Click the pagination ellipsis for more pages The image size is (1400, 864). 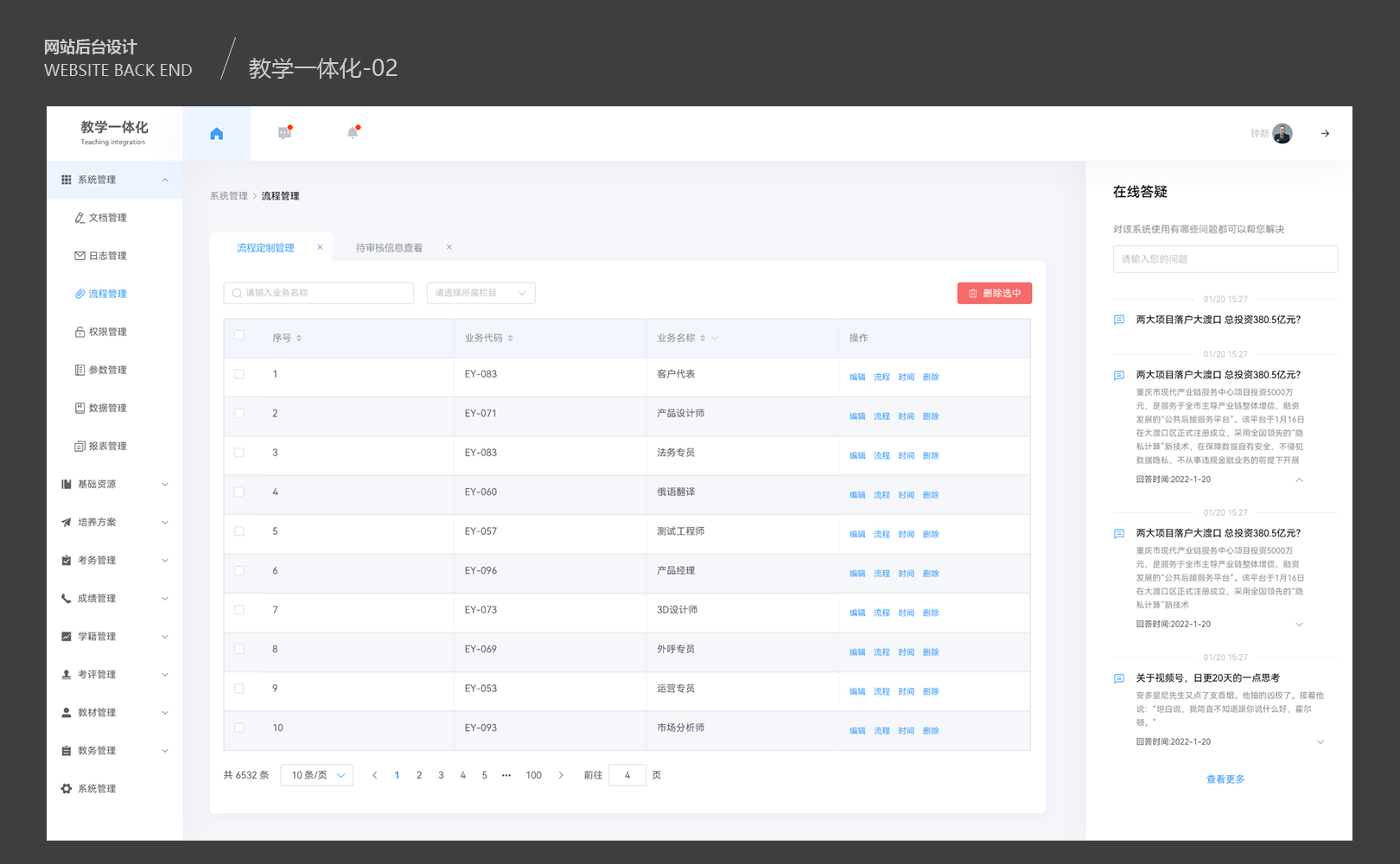[506, 775]
